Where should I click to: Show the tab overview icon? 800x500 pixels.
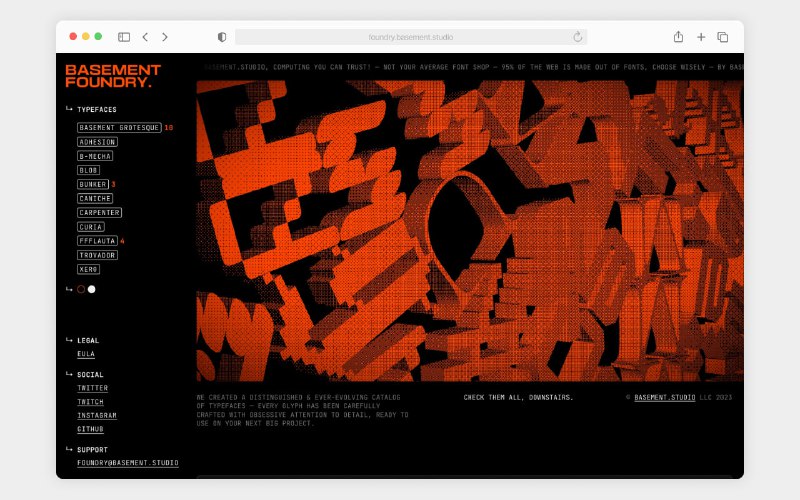(722, 37)
